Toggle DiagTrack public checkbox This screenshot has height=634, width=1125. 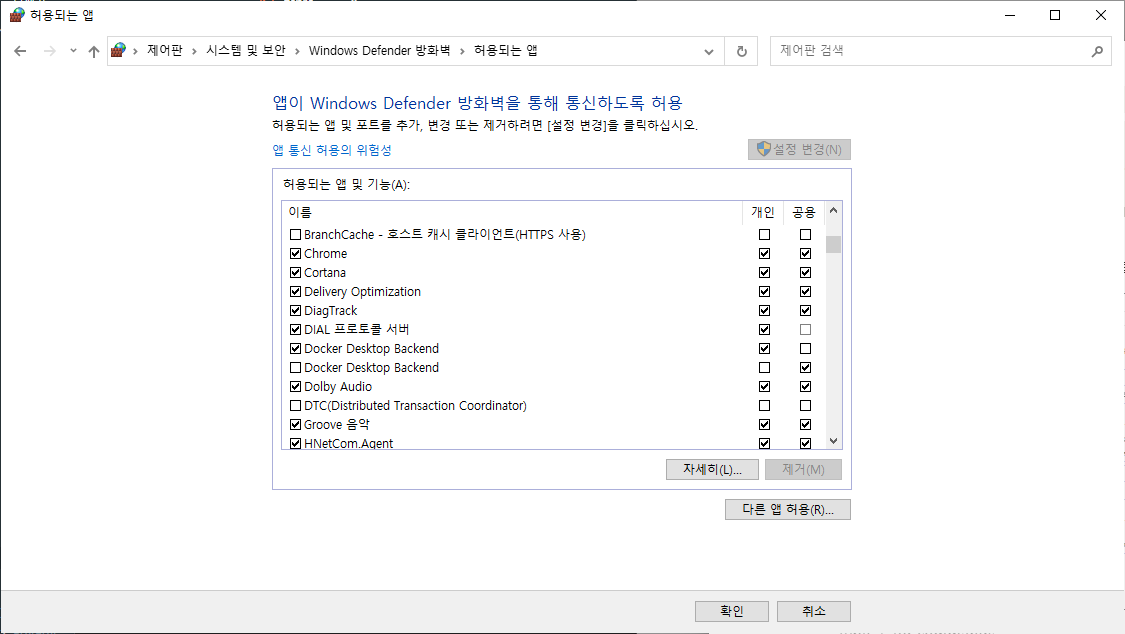(x=805, y=311)
